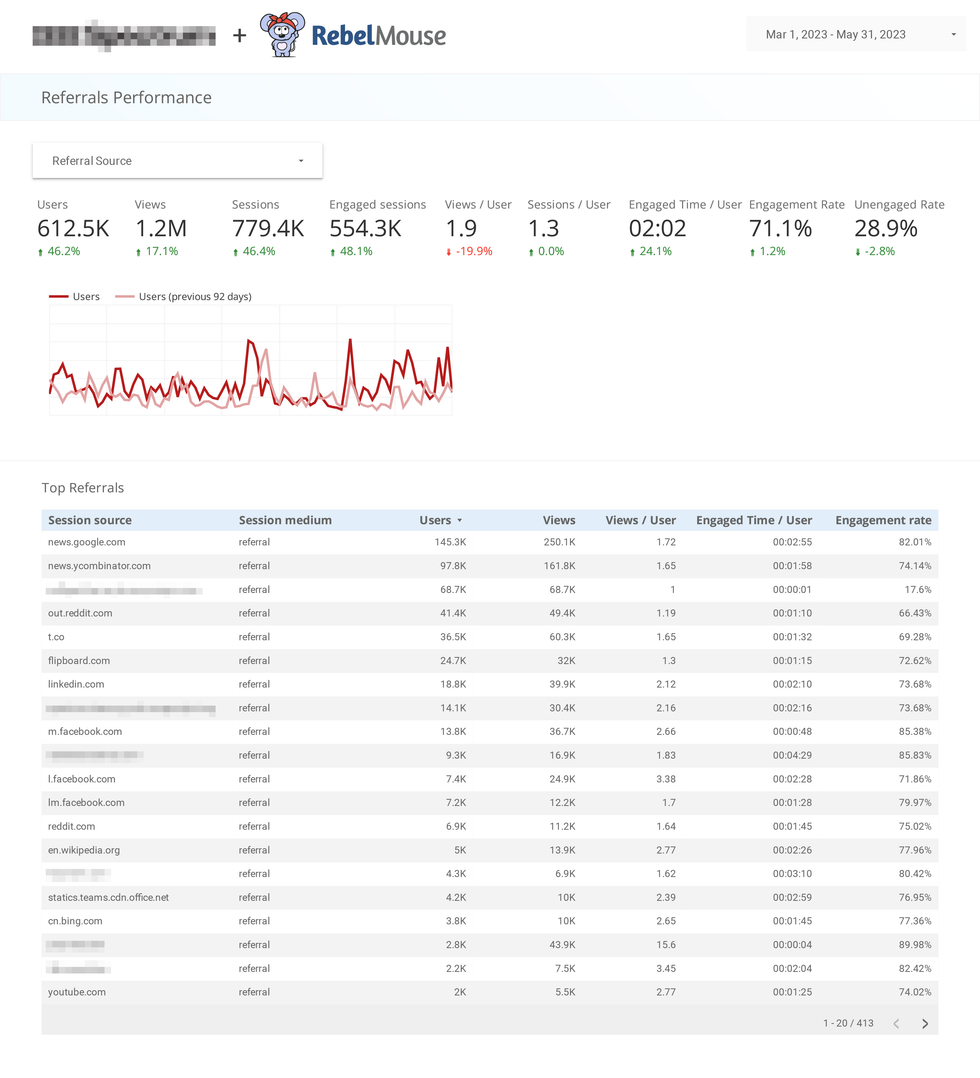Click the pagination label 1 - 20 / 413

848,1023
